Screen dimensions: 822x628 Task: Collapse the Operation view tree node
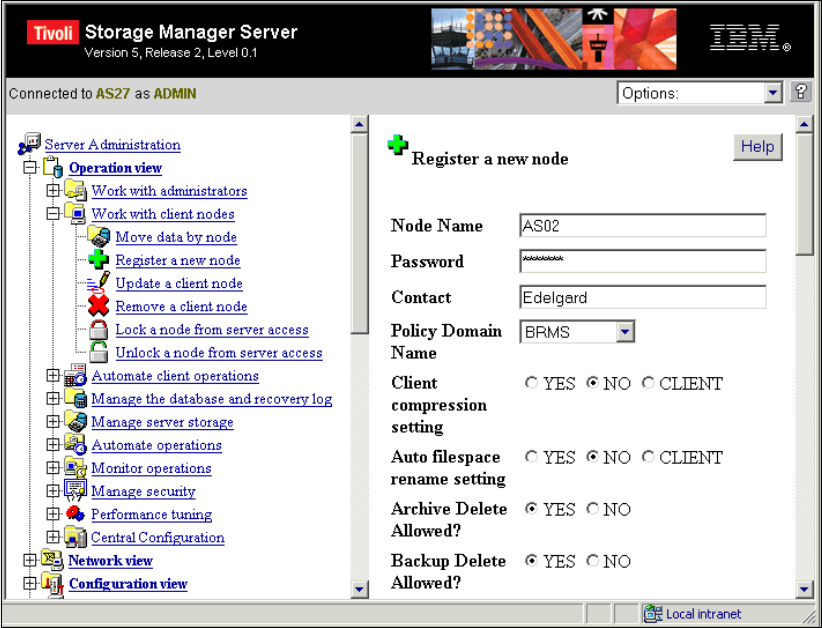point(30,167)
